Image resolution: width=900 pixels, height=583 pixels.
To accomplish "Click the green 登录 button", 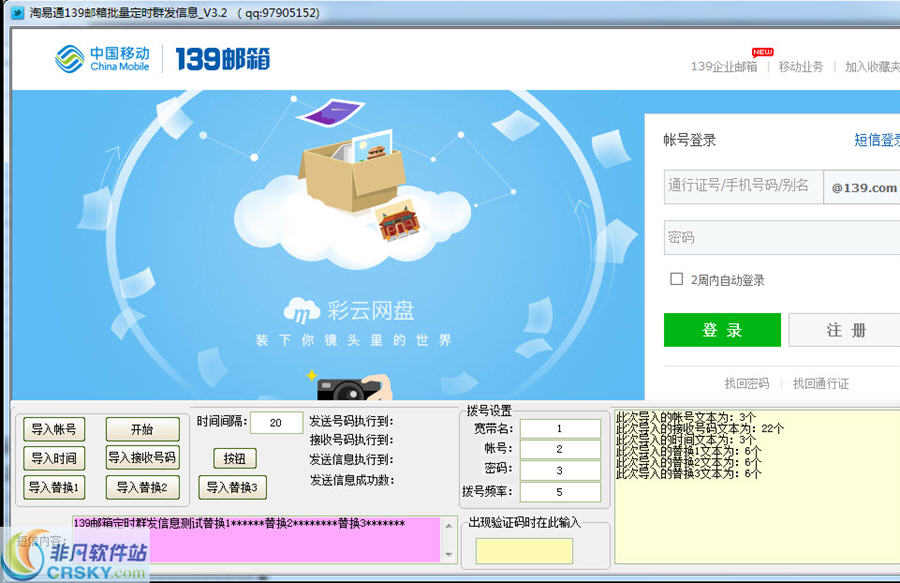I will [722, 330].
